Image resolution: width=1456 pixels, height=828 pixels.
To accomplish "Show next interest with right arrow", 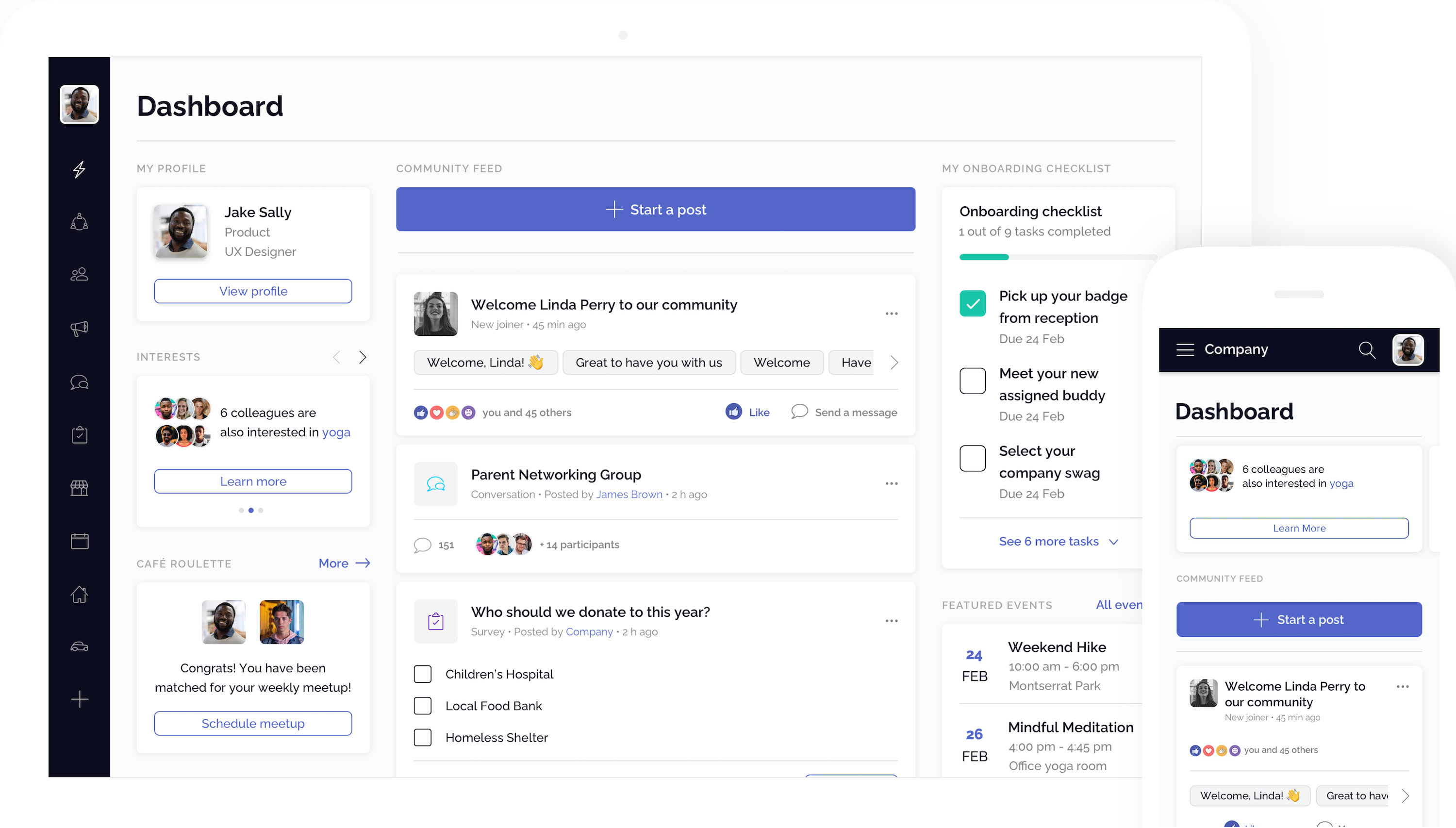I will [x=363, y=357].
